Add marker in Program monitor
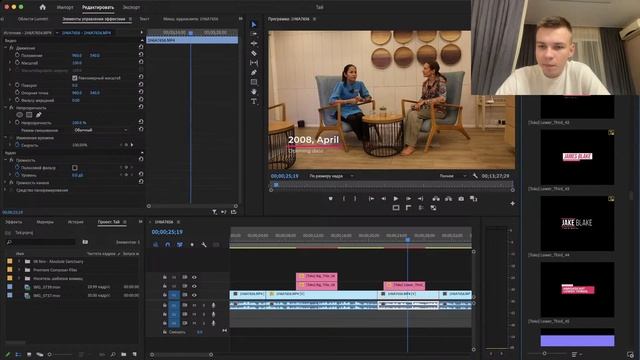 tap(331, 199)
